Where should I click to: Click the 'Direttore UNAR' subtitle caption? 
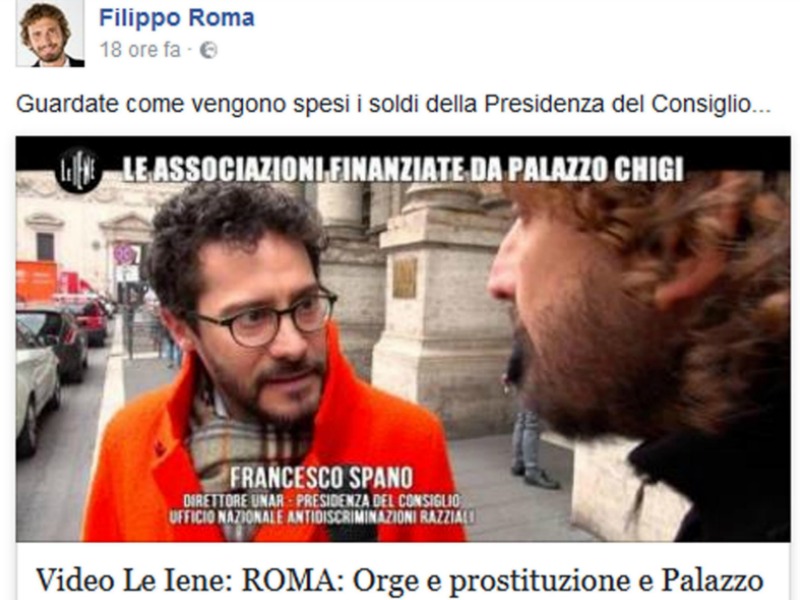pyautogui.click(x=322, y=500)
